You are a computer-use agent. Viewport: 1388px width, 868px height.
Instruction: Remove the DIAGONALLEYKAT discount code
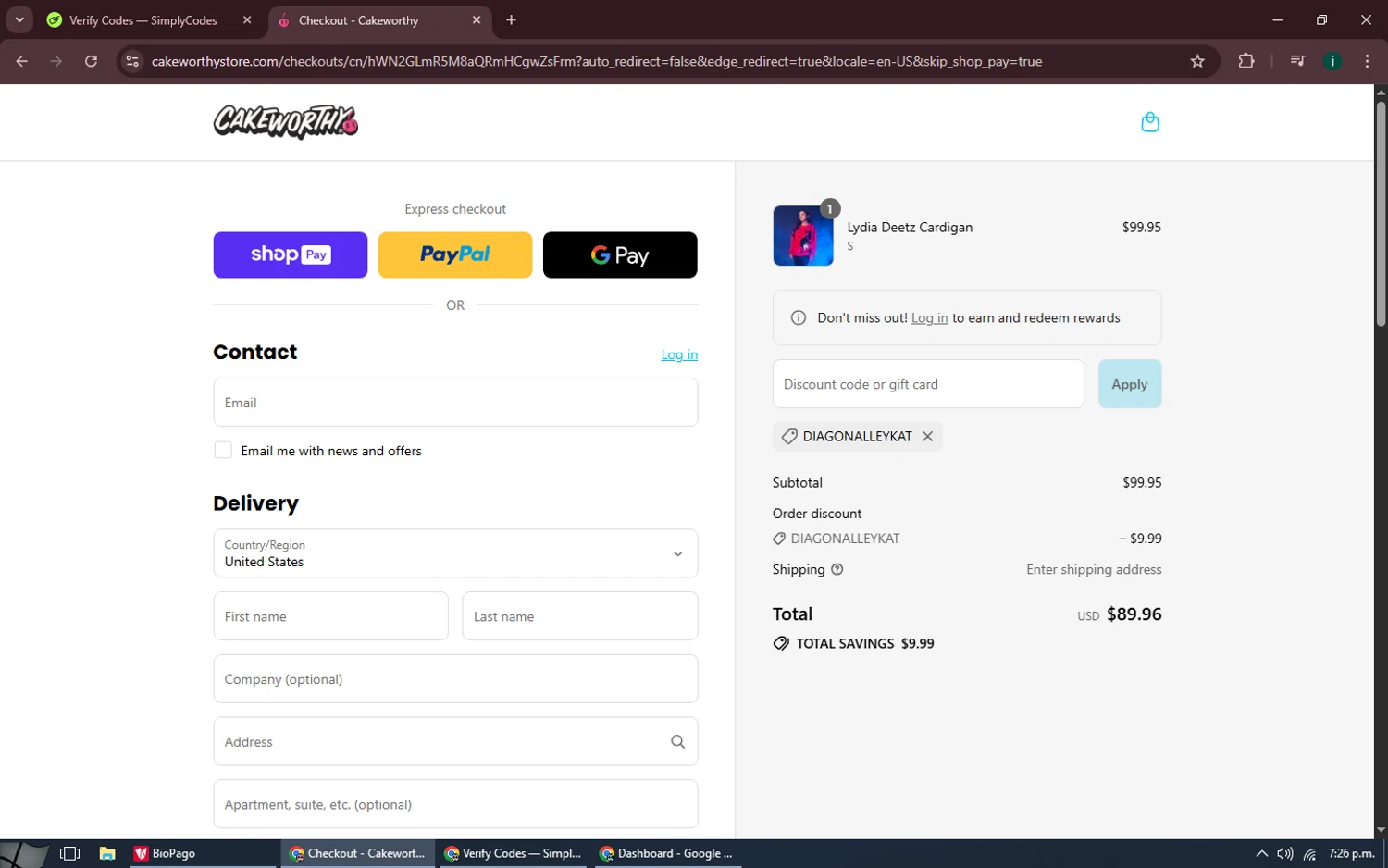927,436
